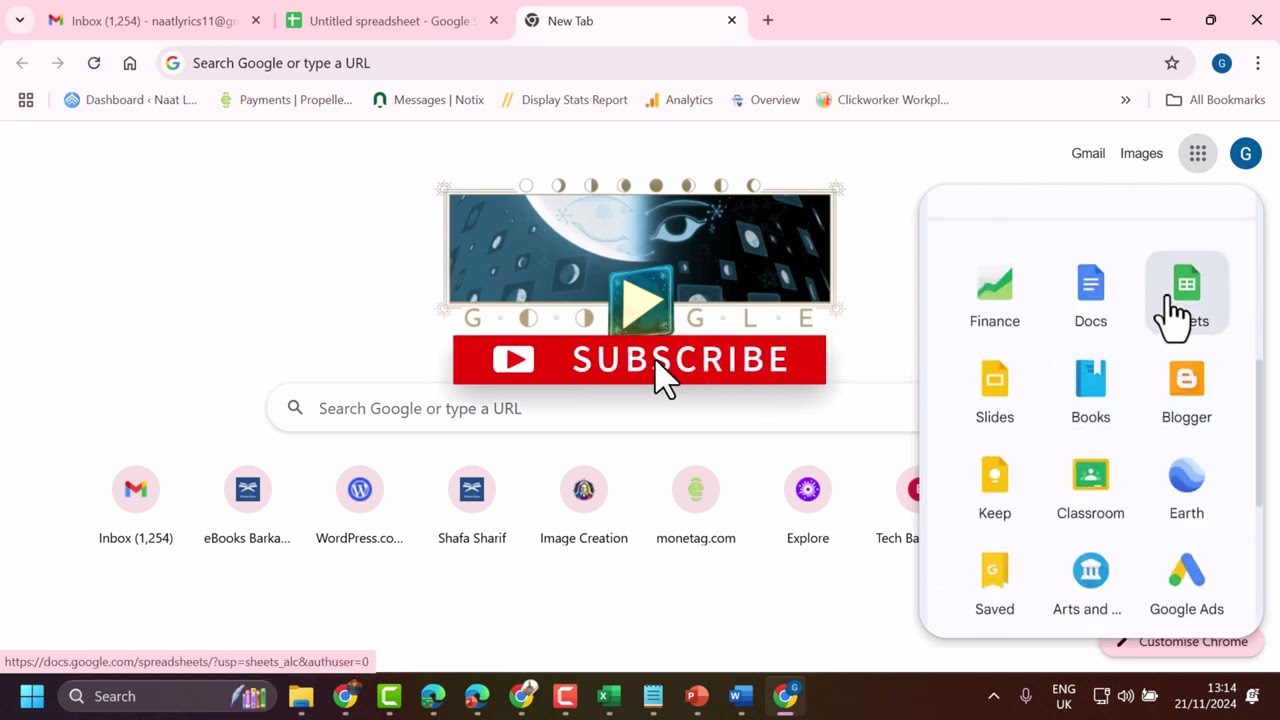Open Google Earth from apps panel
This screenshot has height=720, width=1280.
[x=1186, y=486]
